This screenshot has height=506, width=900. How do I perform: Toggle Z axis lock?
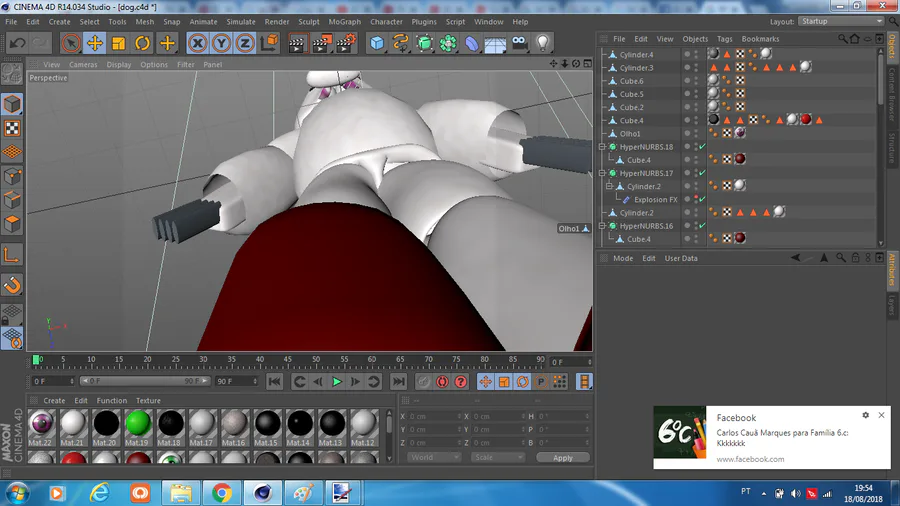tap(245, 43)
